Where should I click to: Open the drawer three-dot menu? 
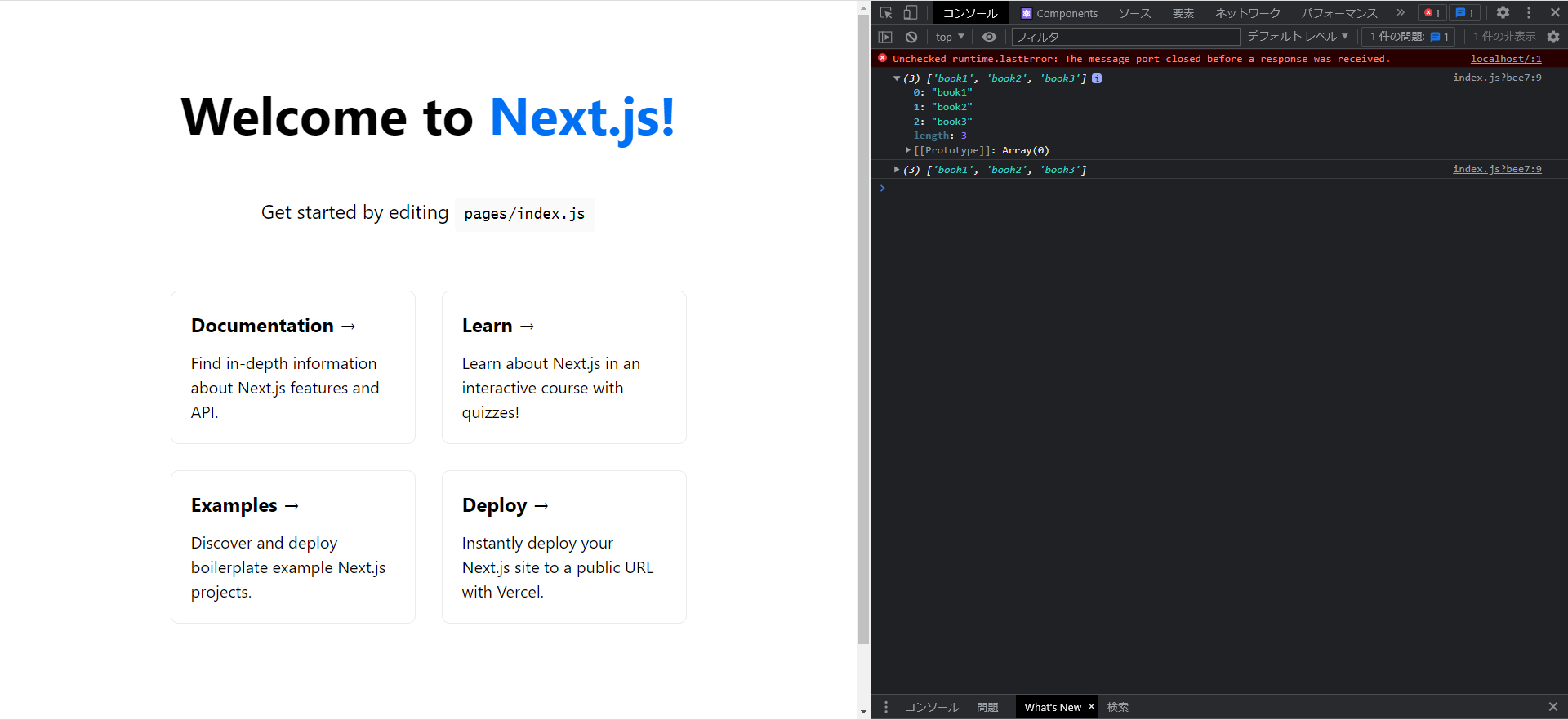[x=886, y=707]
